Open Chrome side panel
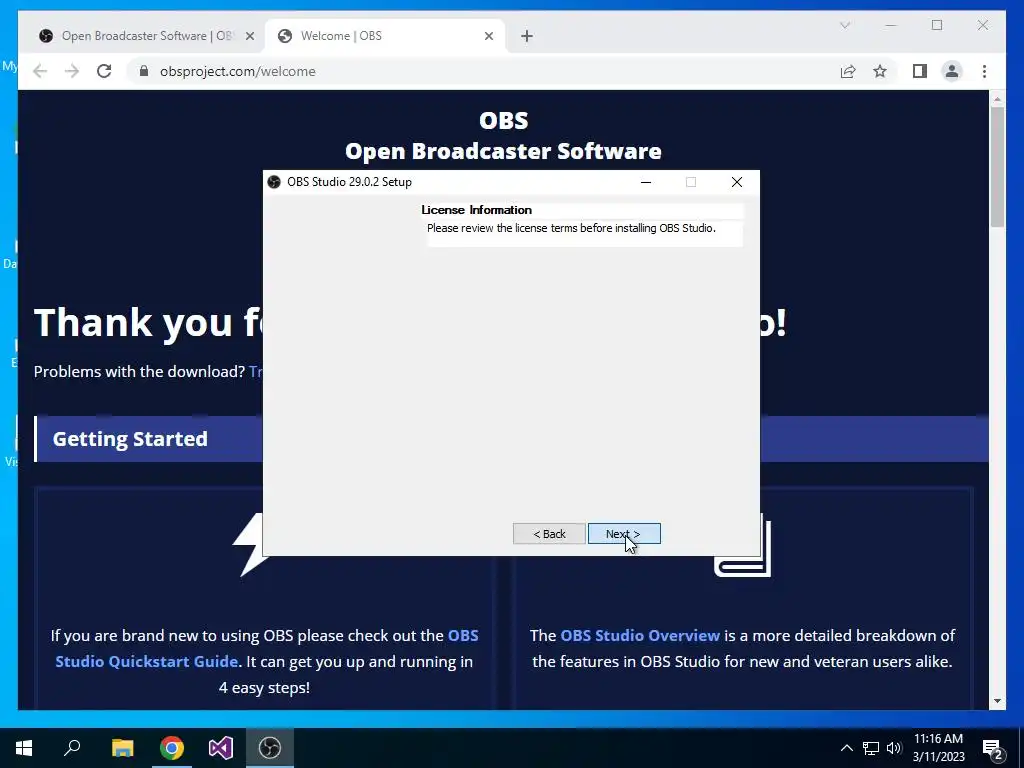 920,71
